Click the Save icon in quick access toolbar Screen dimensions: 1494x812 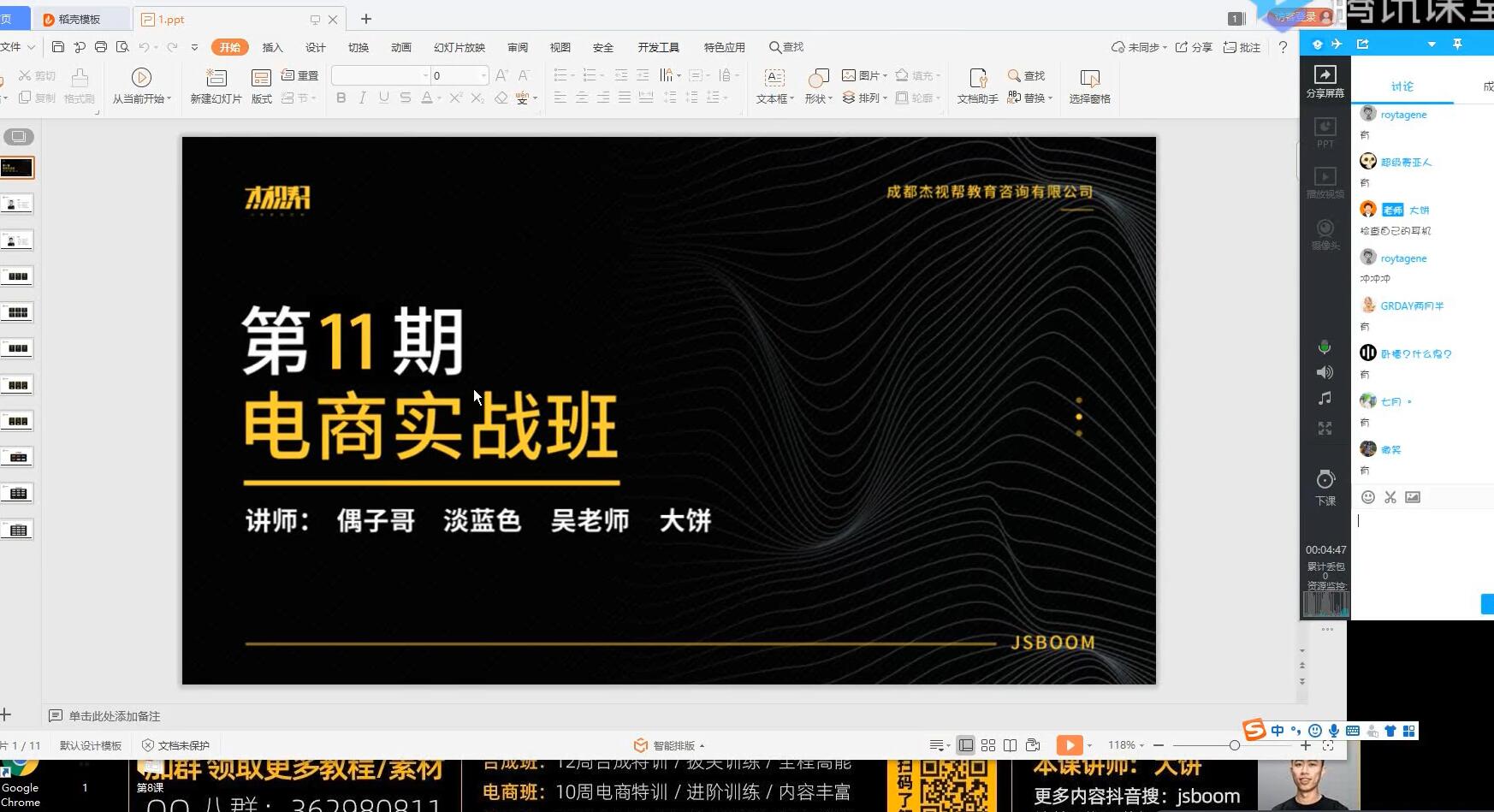[58, 47]
